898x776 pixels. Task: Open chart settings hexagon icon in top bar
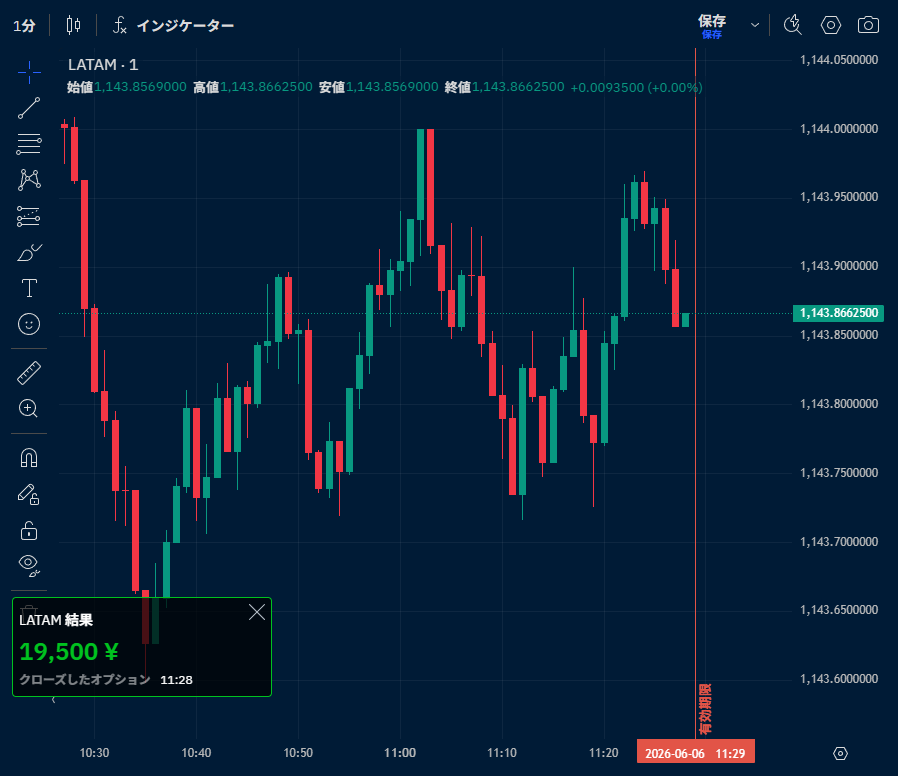point(830,25)
